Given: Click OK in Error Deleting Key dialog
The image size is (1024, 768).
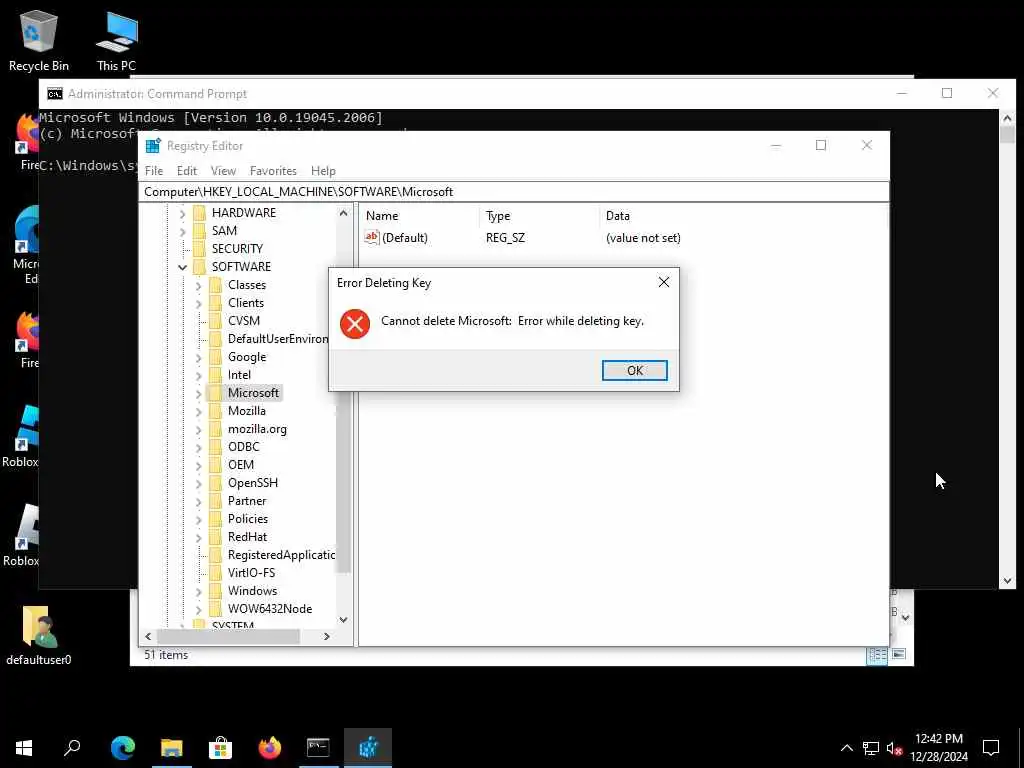Looking at the screenshot, I should (x=634, y=370).
